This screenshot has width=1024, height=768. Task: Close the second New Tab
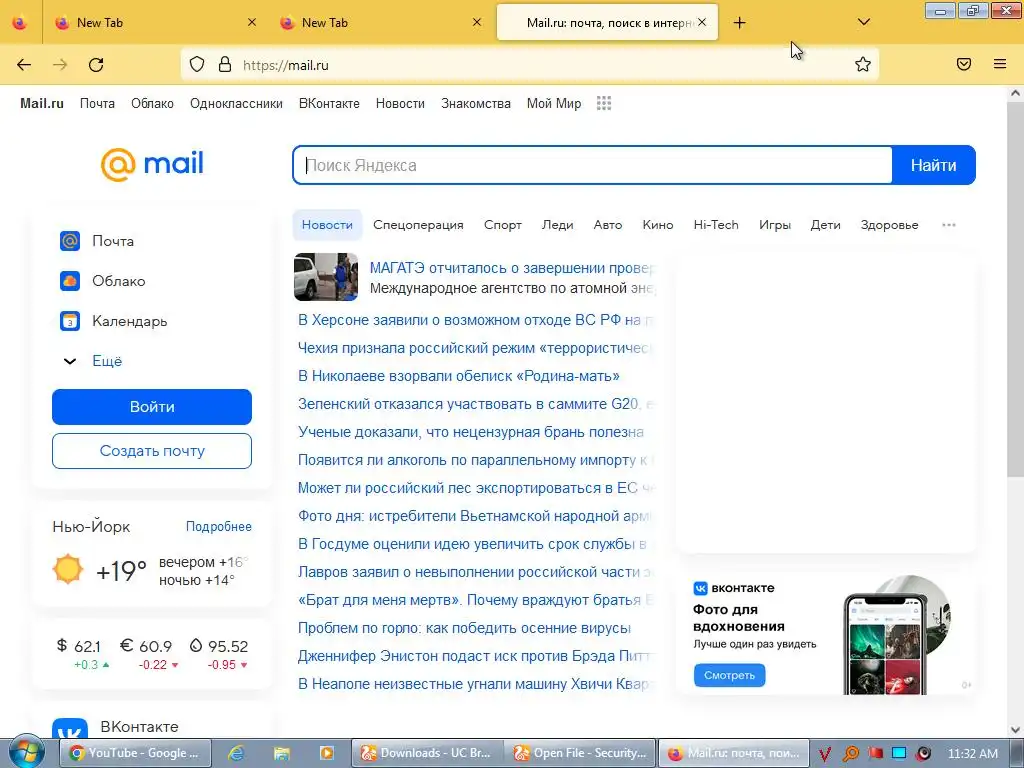(x=477, y=22)
